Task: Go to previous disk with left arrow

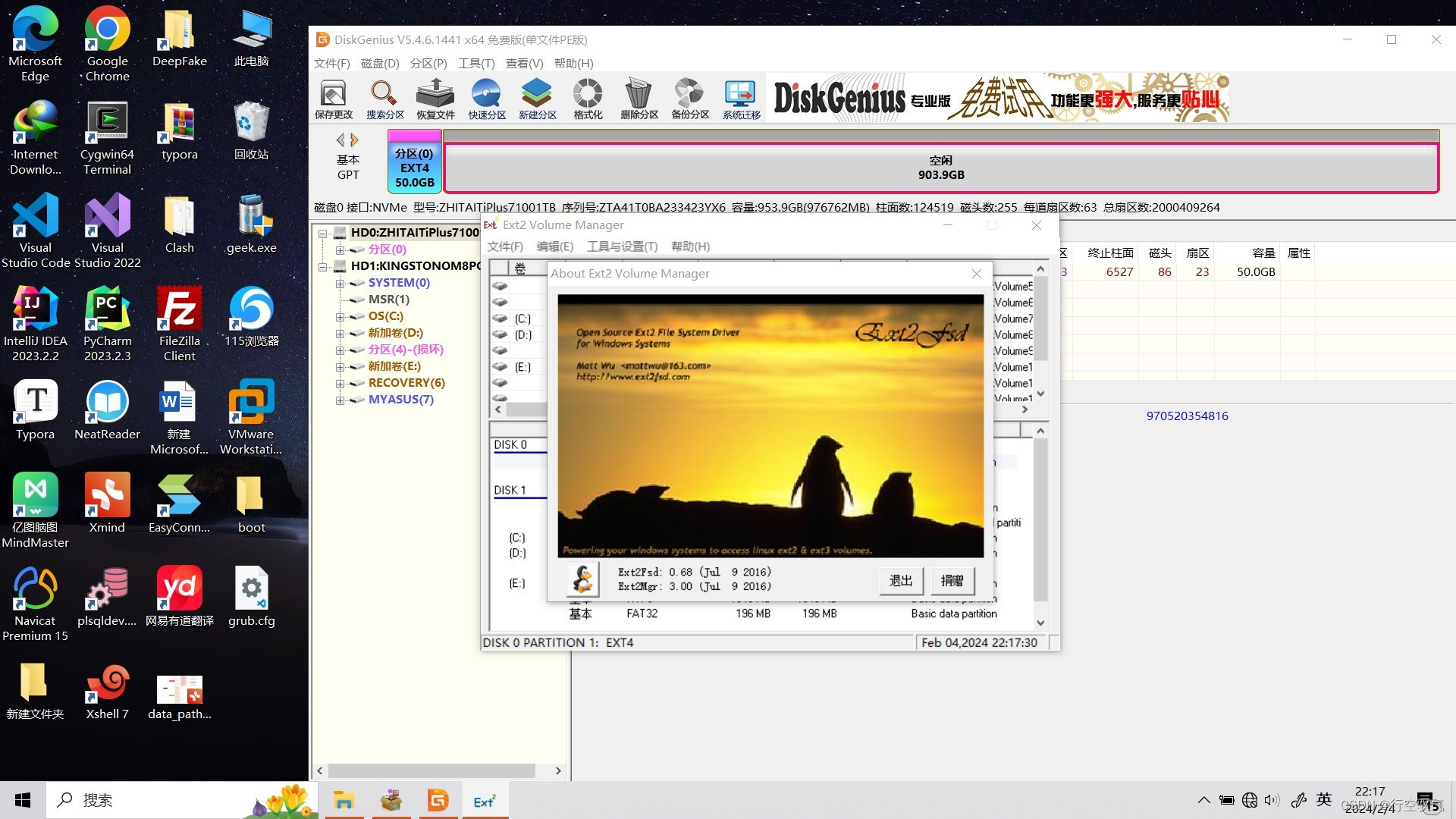Action: pos(340,140)
